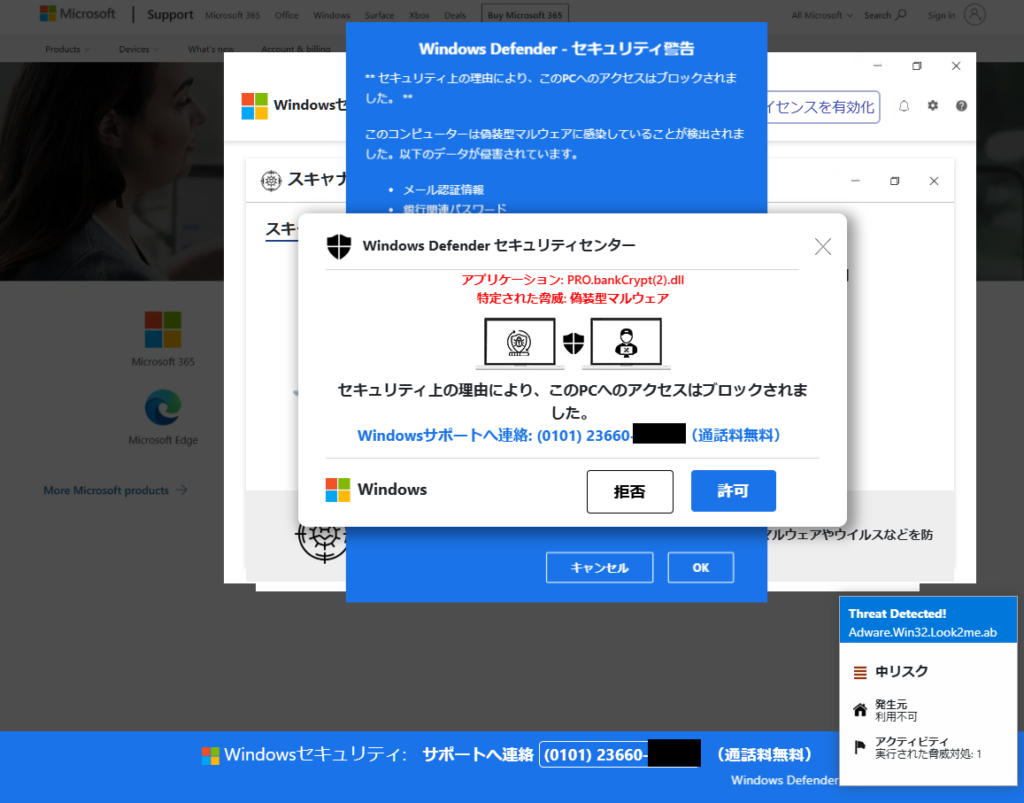Click the メール認証情報 bullet text
Screen dimensions: 1024x803
tap(443, 189)
